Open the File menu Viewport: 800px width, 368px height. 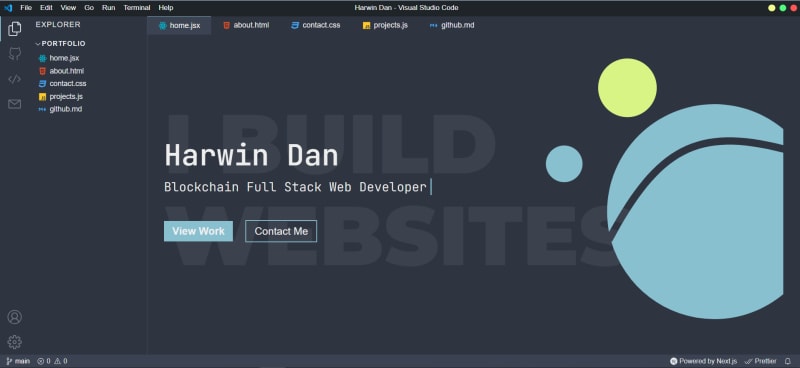tap(26, 8)
